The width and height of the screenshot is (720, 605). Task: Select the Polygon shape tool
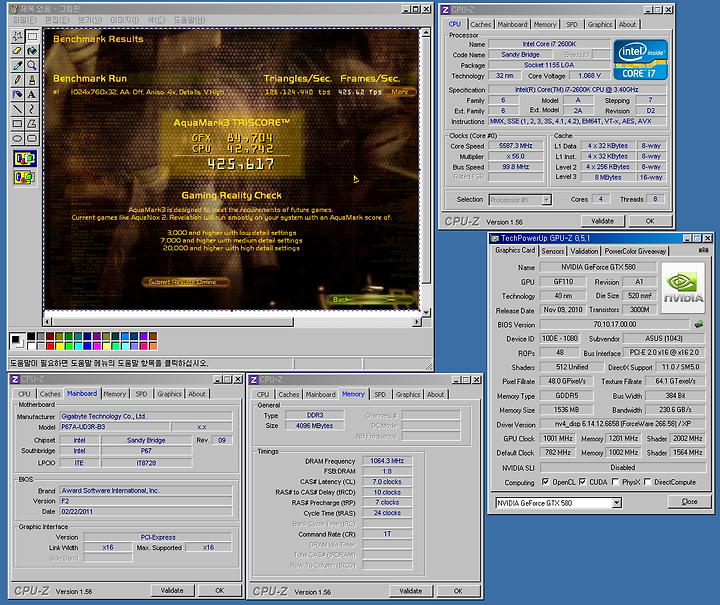coord(32,124)
